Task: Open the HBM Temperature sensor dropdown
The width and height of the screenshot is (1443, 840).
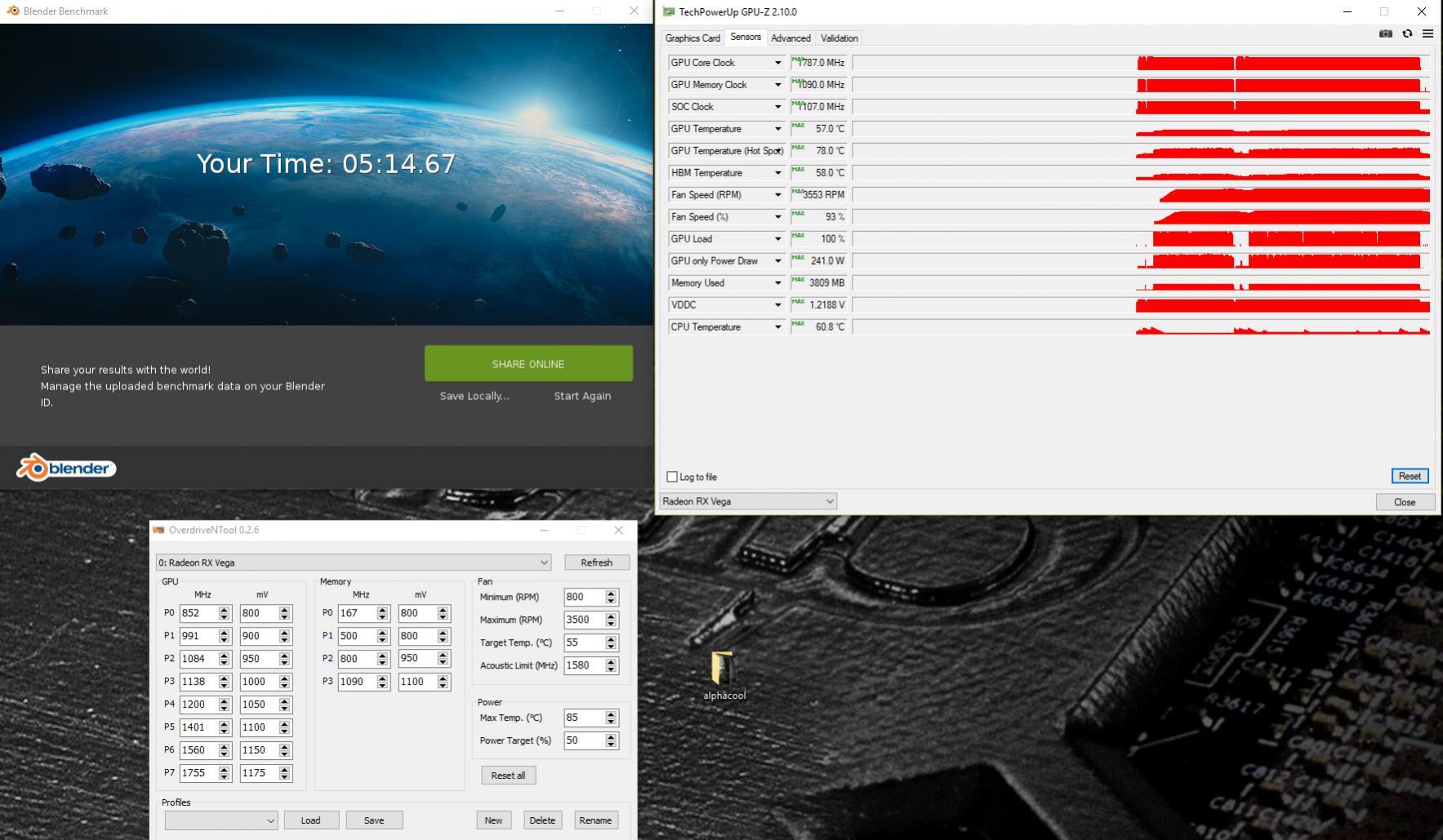Action: [777, 173]
